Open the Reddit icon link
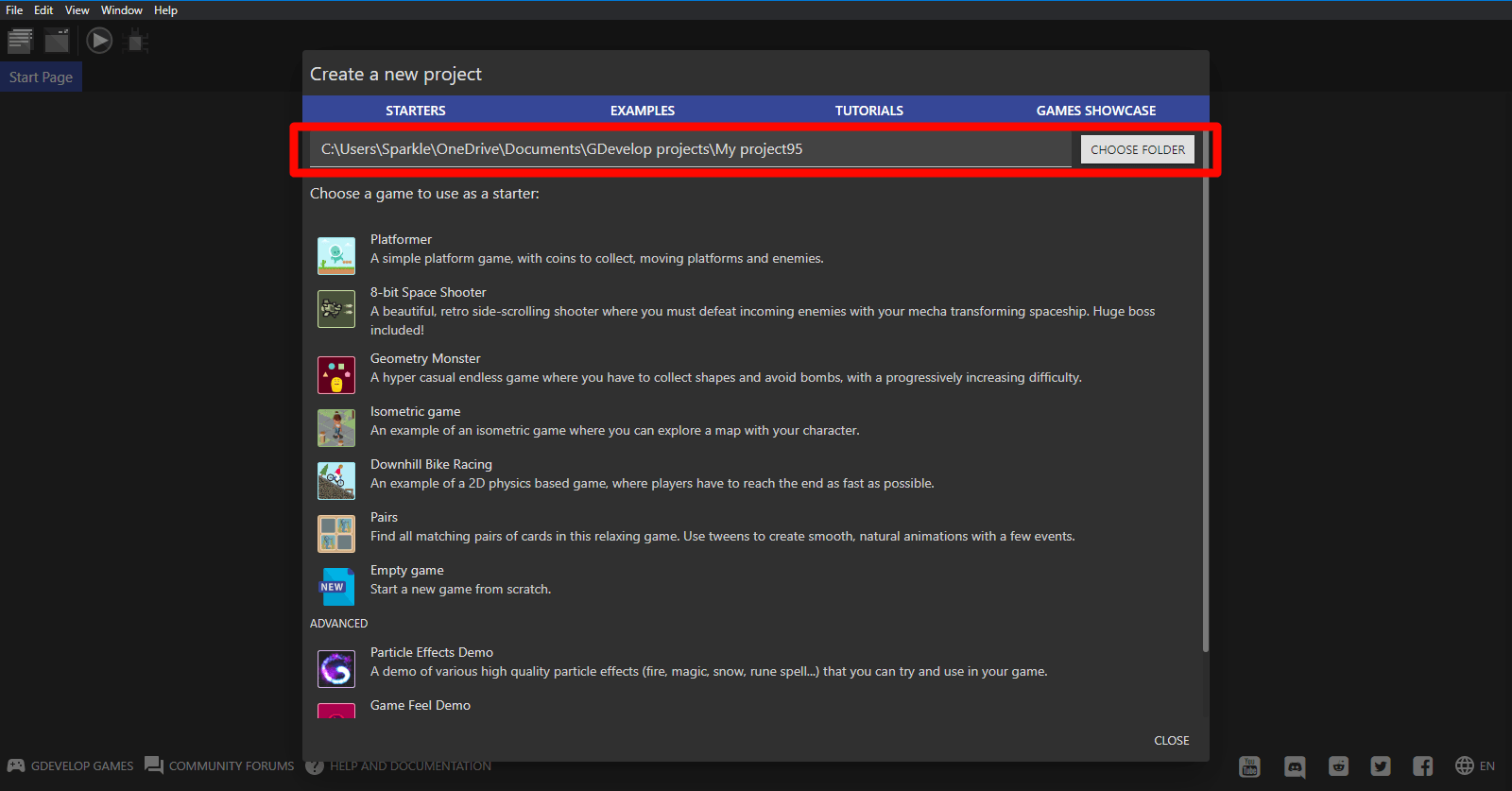The width and height of the screenshot is (1512, 791). click(x=1338, y=766)
